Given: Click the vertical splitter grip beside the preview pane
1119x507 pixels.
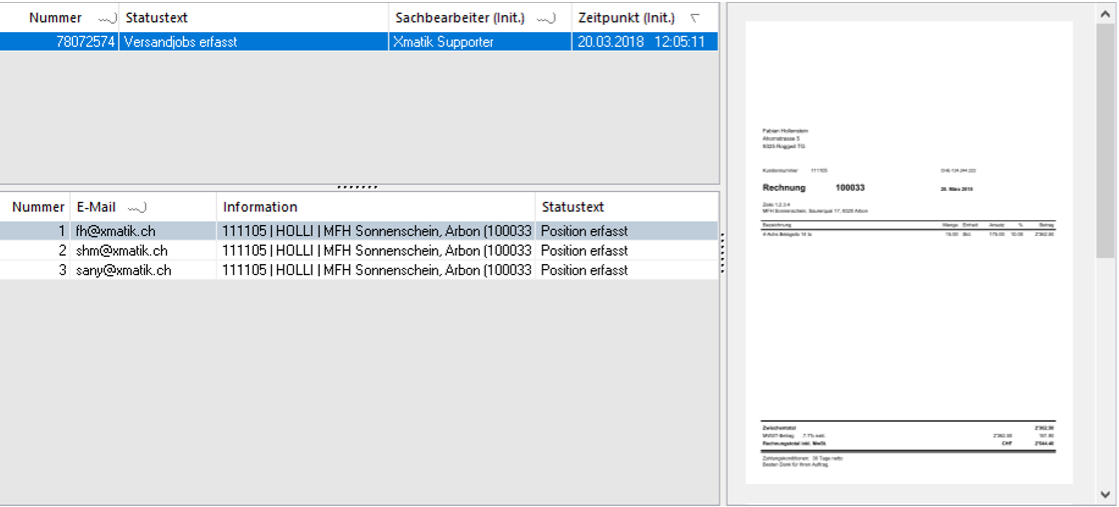Looking at the screenshot, I should [x=722, y=253].
